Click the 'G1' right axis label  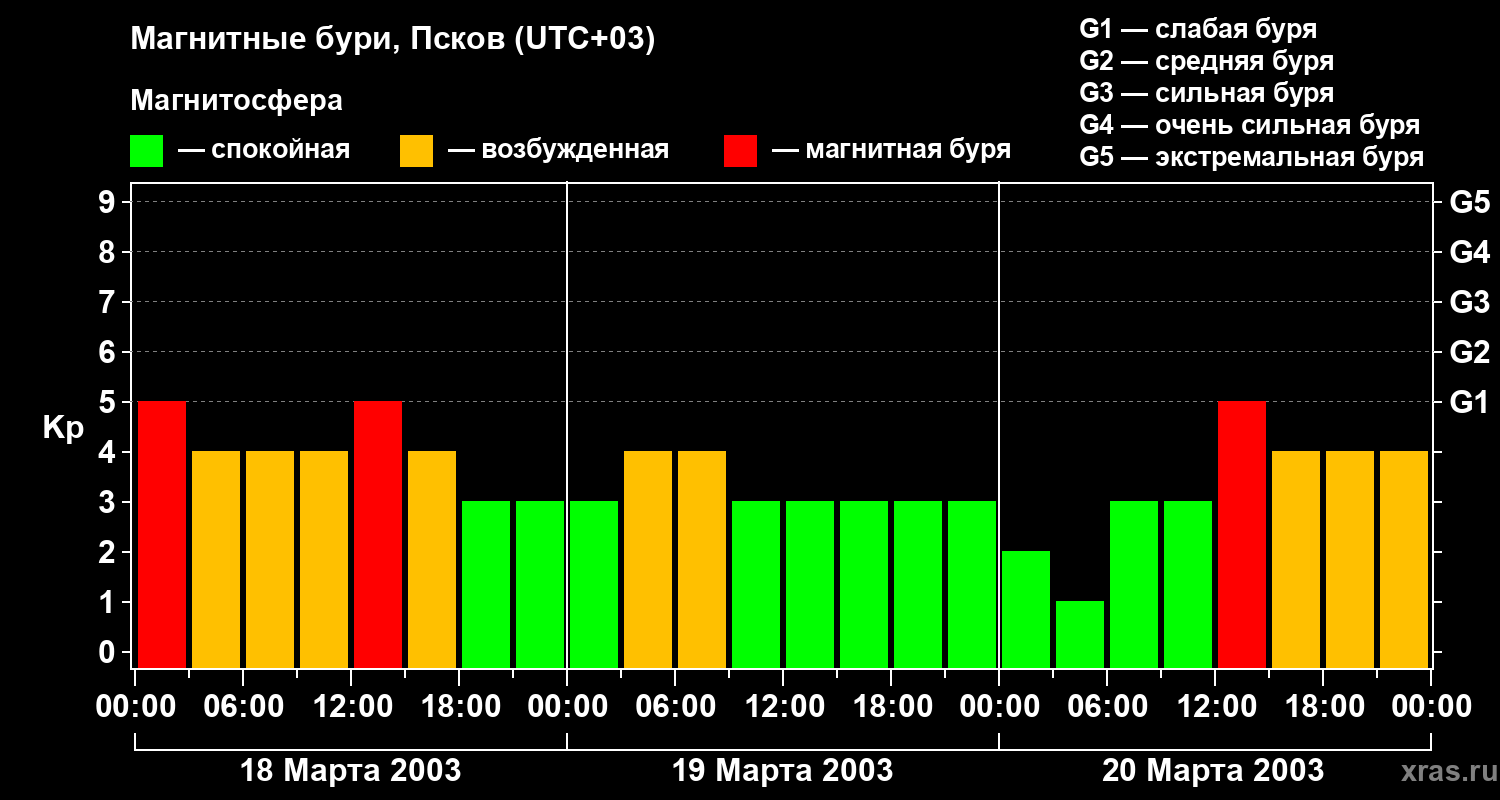pos(1469,402)
